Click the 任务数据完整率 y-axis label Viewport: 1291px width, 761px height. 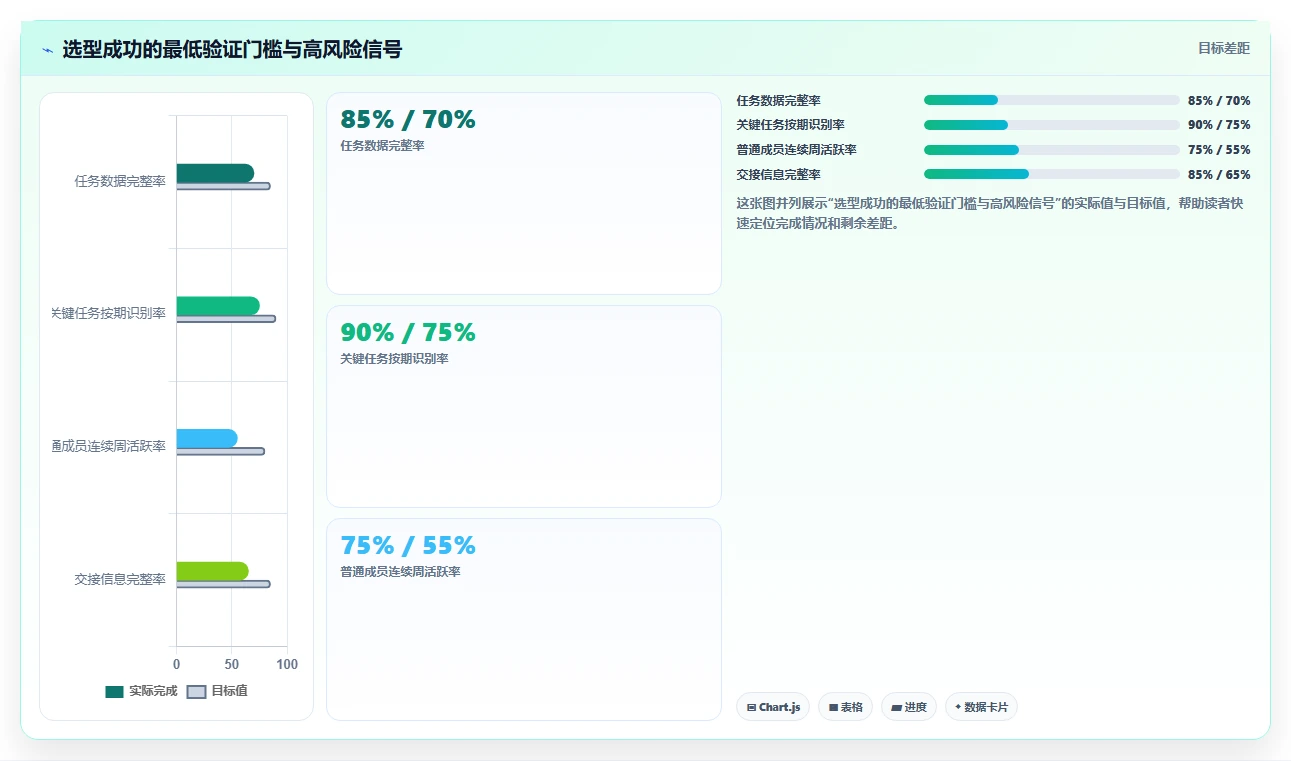[x=120, y=181]
